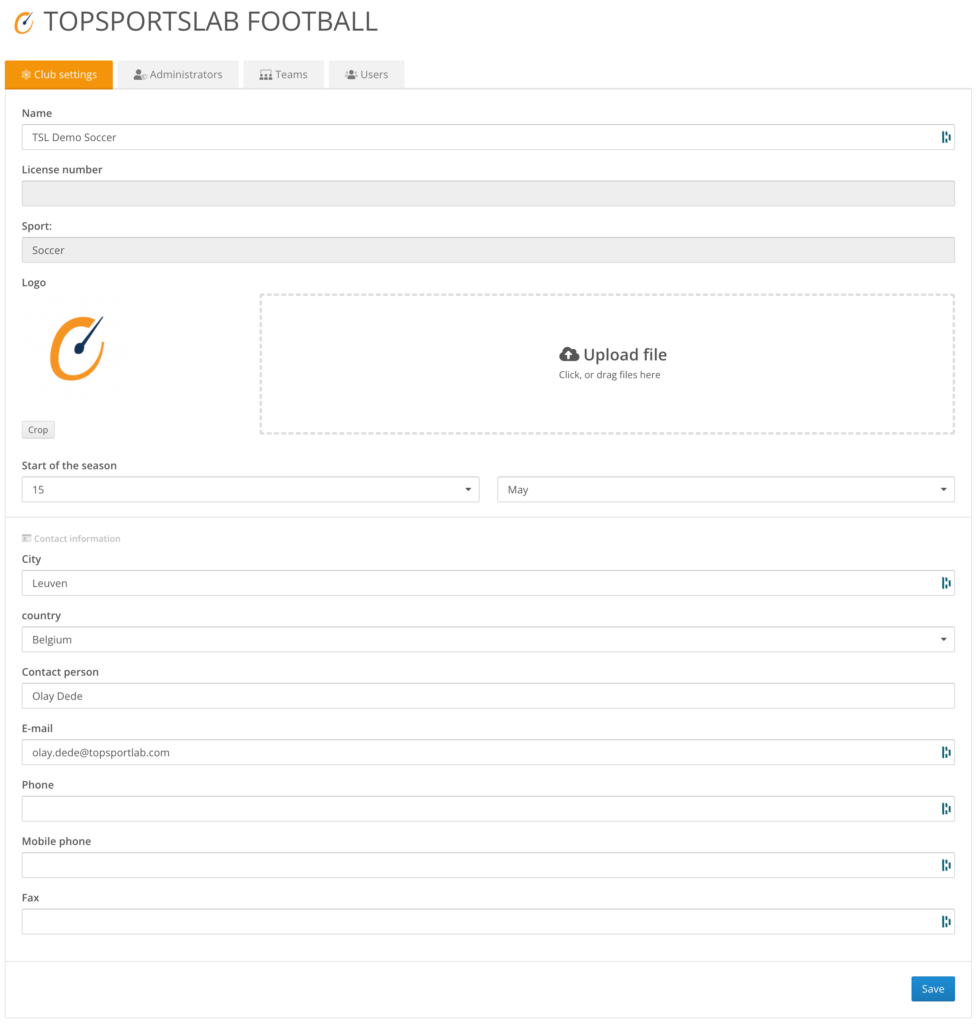Click the 'License number' label
The image size is (976, 1024).
coord(62,170)
